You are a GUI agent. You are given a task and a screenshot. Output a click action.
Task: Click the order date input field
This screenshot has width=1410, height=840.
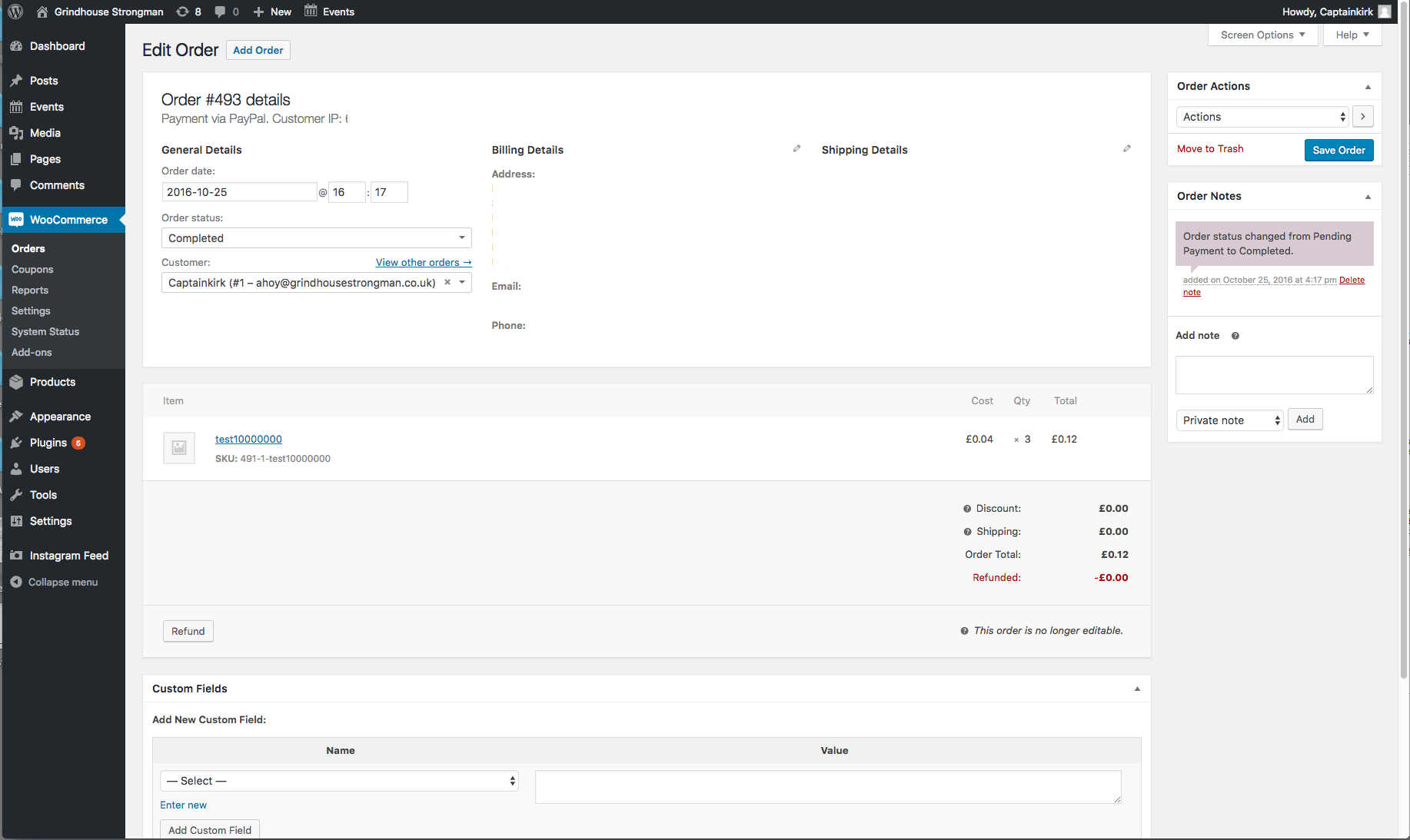[239, 192]
